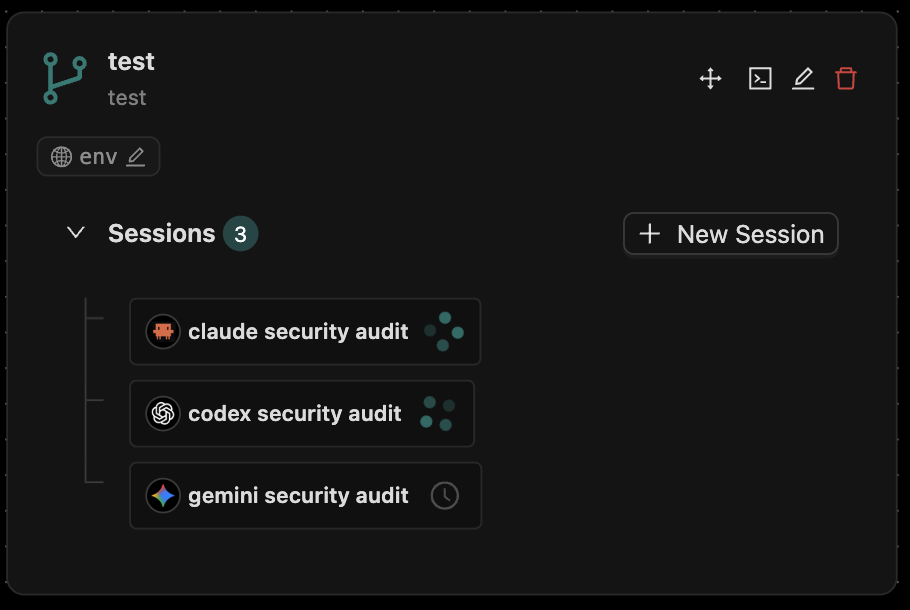Open a terminal for the test worktree
The image size is (910, 610).
point(760,78)
